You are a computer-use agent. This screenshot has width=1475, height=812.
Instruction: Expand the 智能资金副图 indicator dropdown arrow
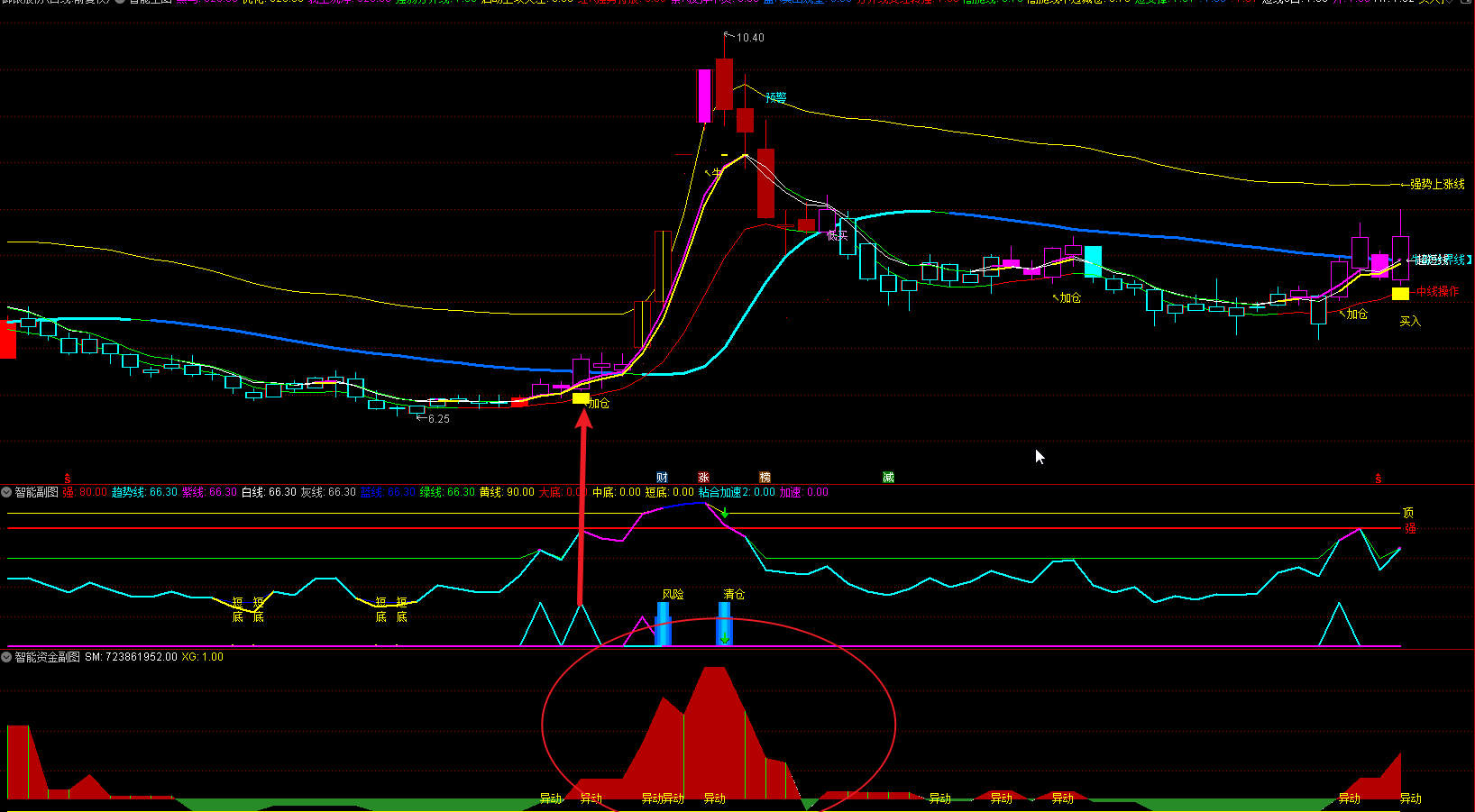coord(6,657)
